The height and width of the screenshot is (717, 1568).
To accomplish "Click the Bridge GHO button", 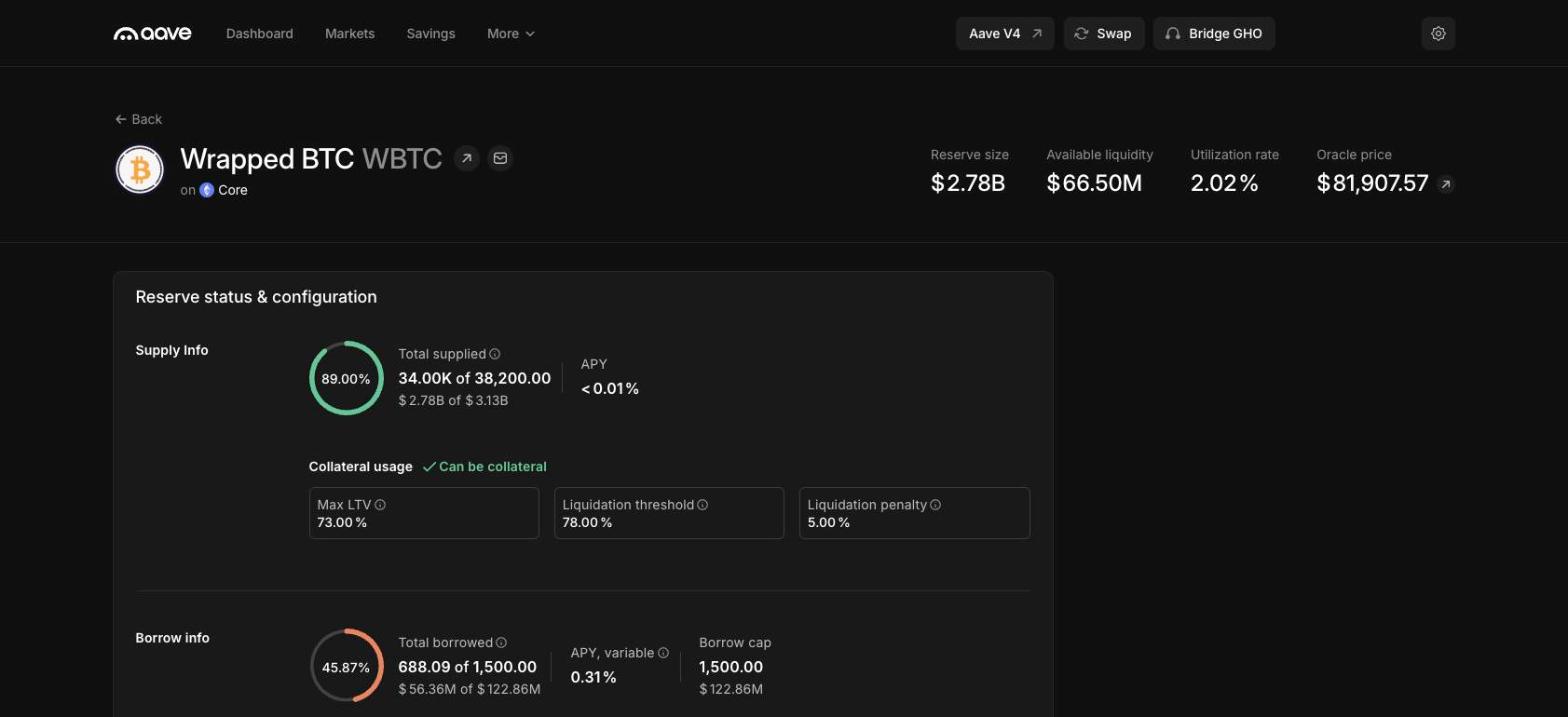I will (x=1214, y=33).
